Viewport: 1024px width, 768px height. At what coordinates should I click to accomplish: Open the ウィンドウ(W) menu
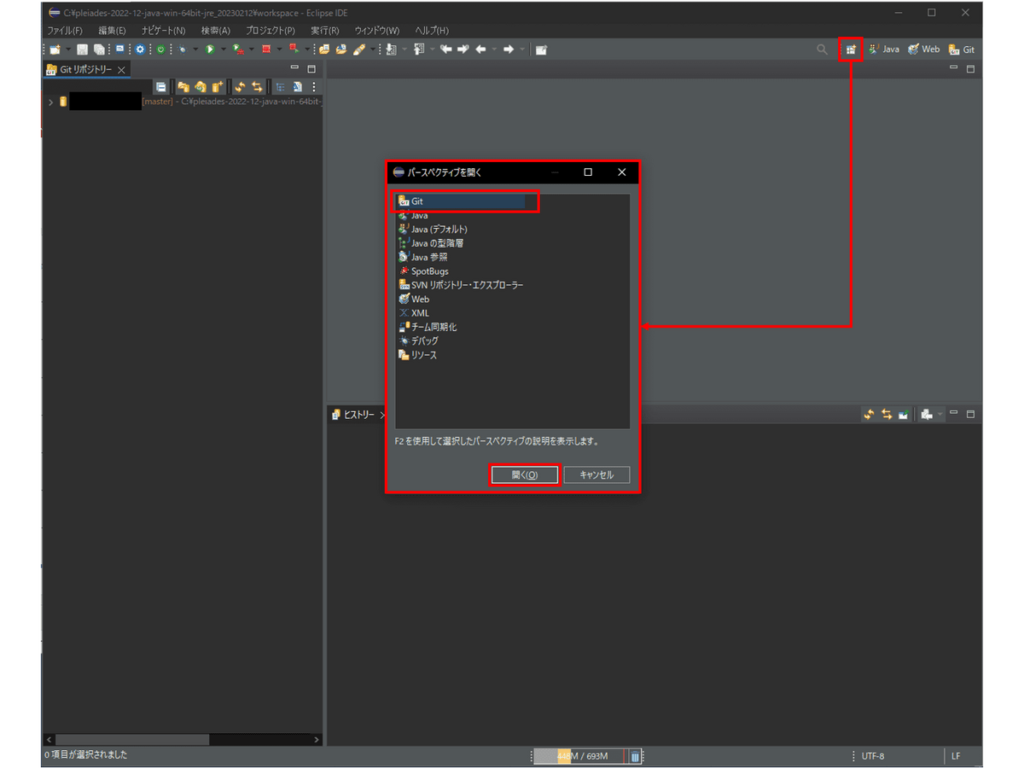click(377, 31)
